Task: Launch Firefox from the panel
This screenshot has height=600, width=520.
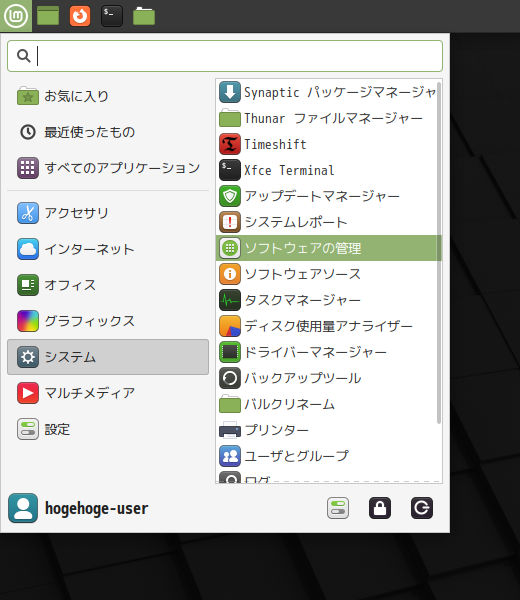Action: click(x=80, y=16)
